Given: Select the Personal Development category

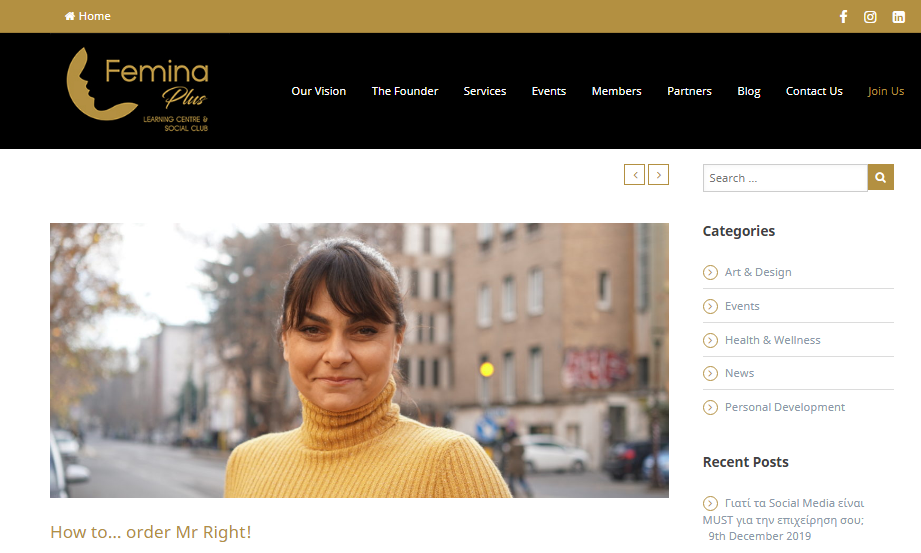Looking at the screenshot, I should coord(785,407).
